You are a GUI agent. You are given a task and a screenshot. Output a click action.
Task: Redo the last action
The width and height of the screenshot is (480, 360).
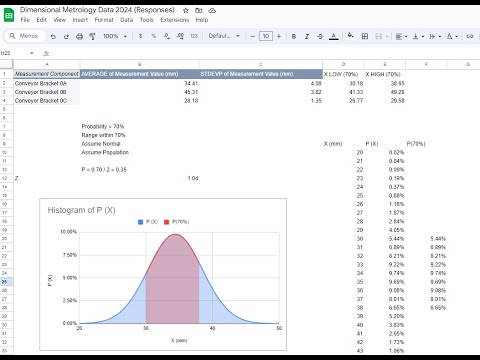[66, 36]
